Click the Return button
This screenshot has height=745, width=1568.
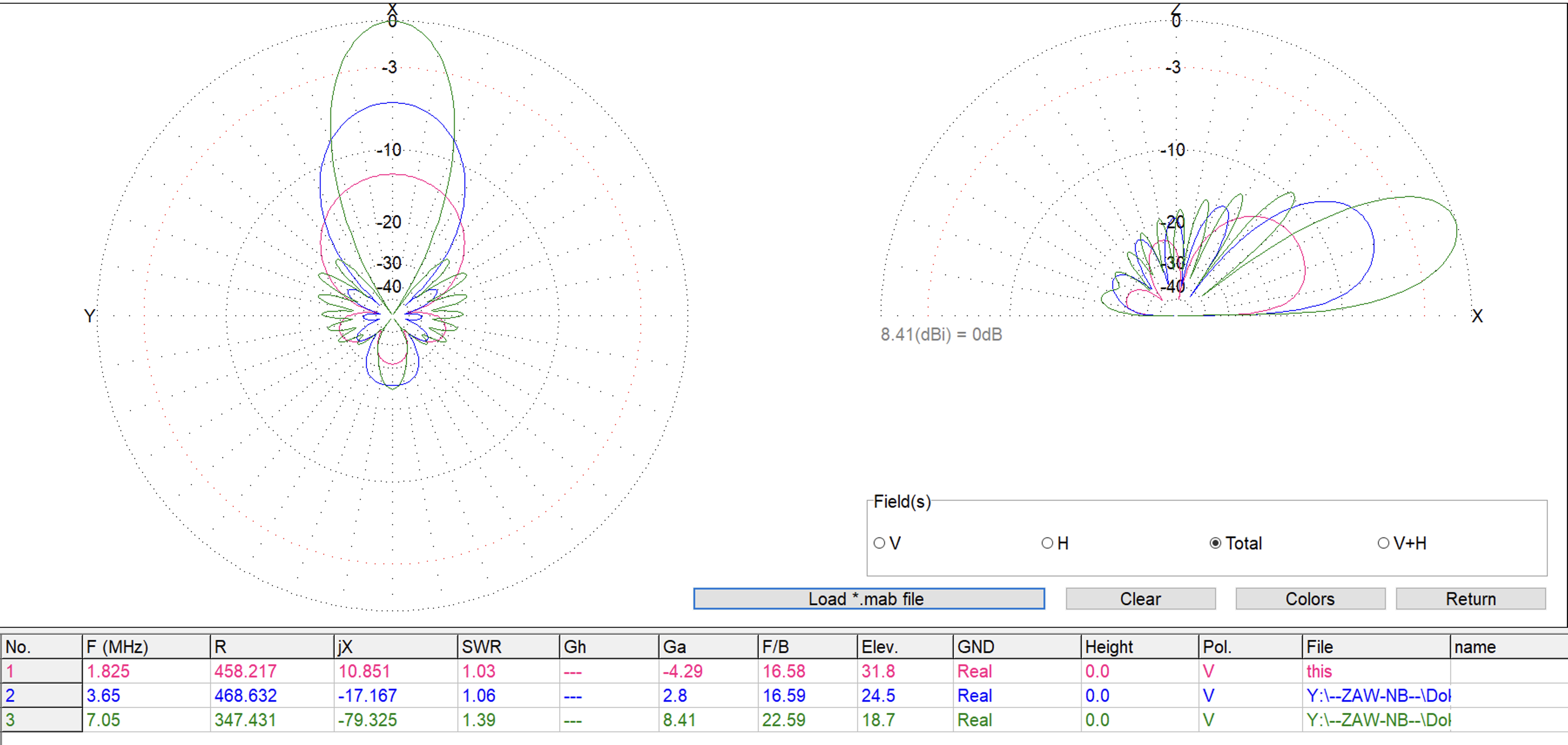pyautogui.click(x=1470, y=599)
